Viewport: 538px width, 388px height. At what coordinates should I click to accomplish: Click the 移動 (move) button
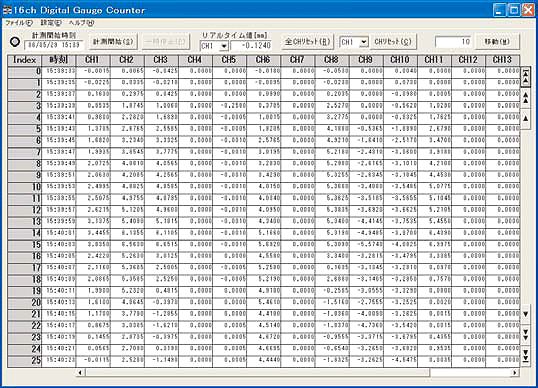(497, 42)
